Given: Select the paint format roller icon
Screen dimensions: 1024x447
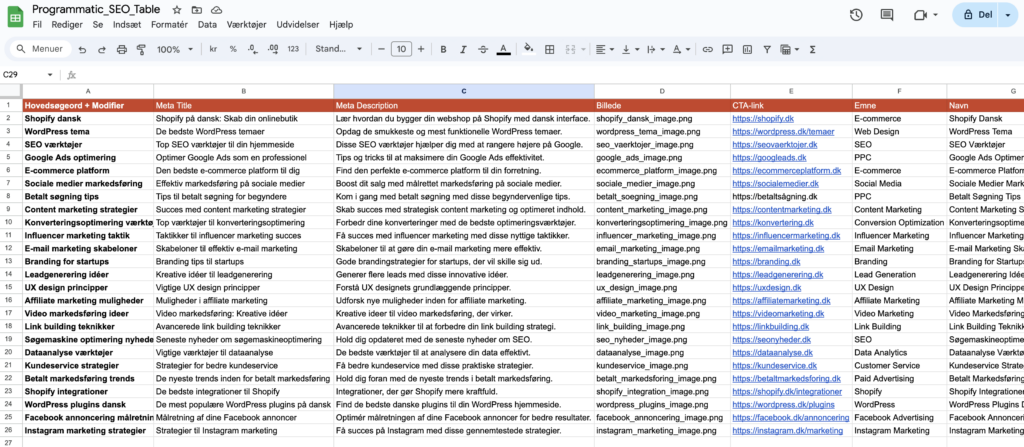Looking at the screenshot, I should [141, 49].
